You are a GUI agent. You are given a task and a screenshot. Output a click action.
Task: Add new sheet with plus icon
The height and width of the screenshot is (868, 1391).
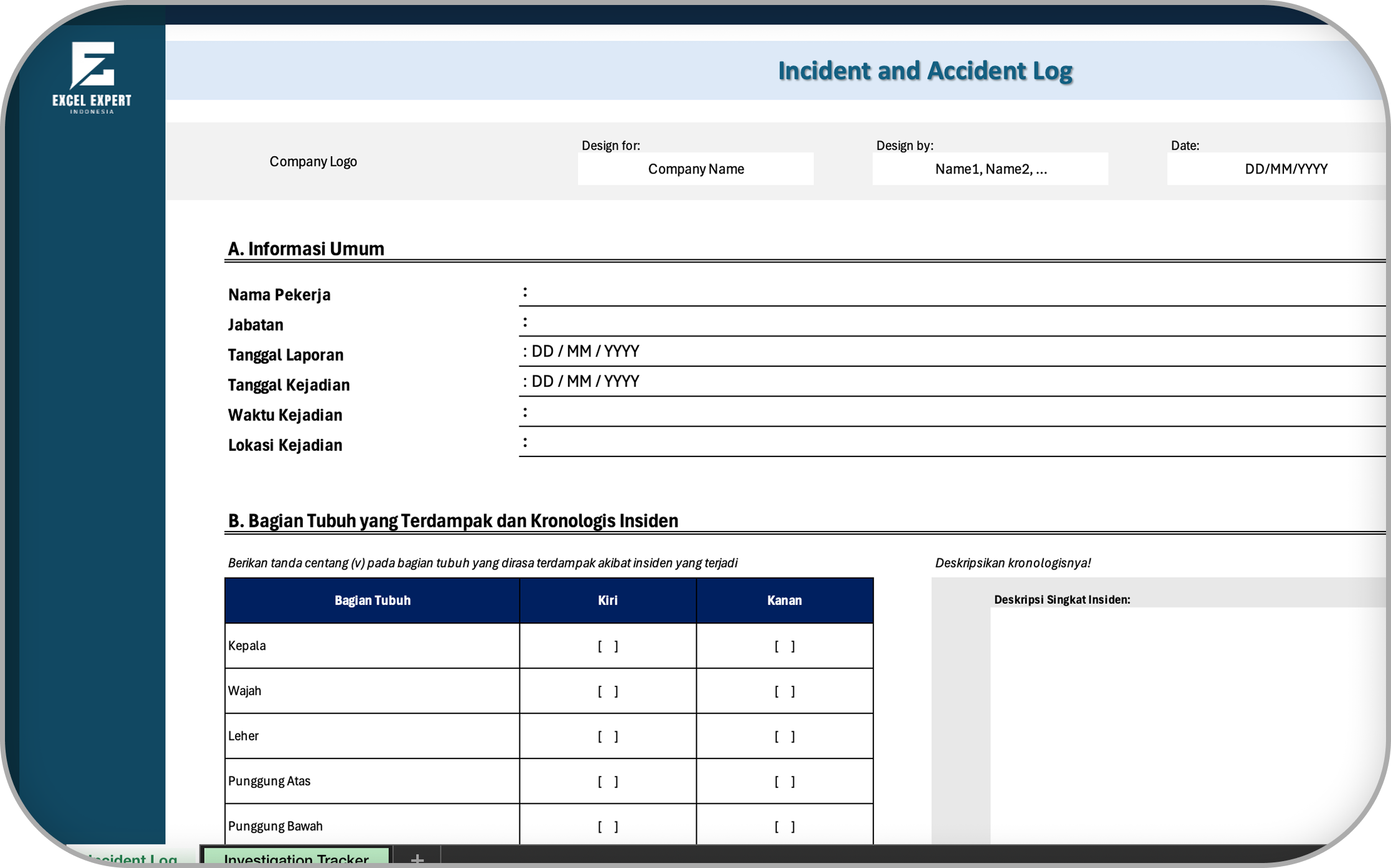coord(417,859)
